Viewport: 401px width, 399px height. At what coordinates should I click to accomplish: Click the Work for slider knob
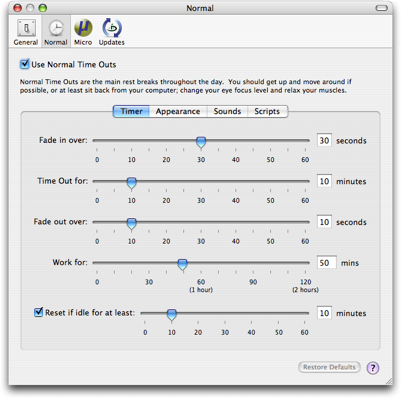[x=182, y=264]
